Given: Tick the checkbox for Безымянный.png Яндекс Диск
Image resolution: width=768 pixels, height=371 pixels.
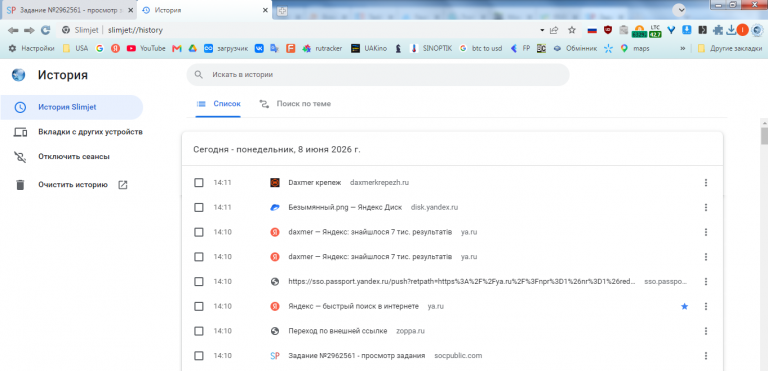Looking at the screenshot, I should [x=198, y=207].
